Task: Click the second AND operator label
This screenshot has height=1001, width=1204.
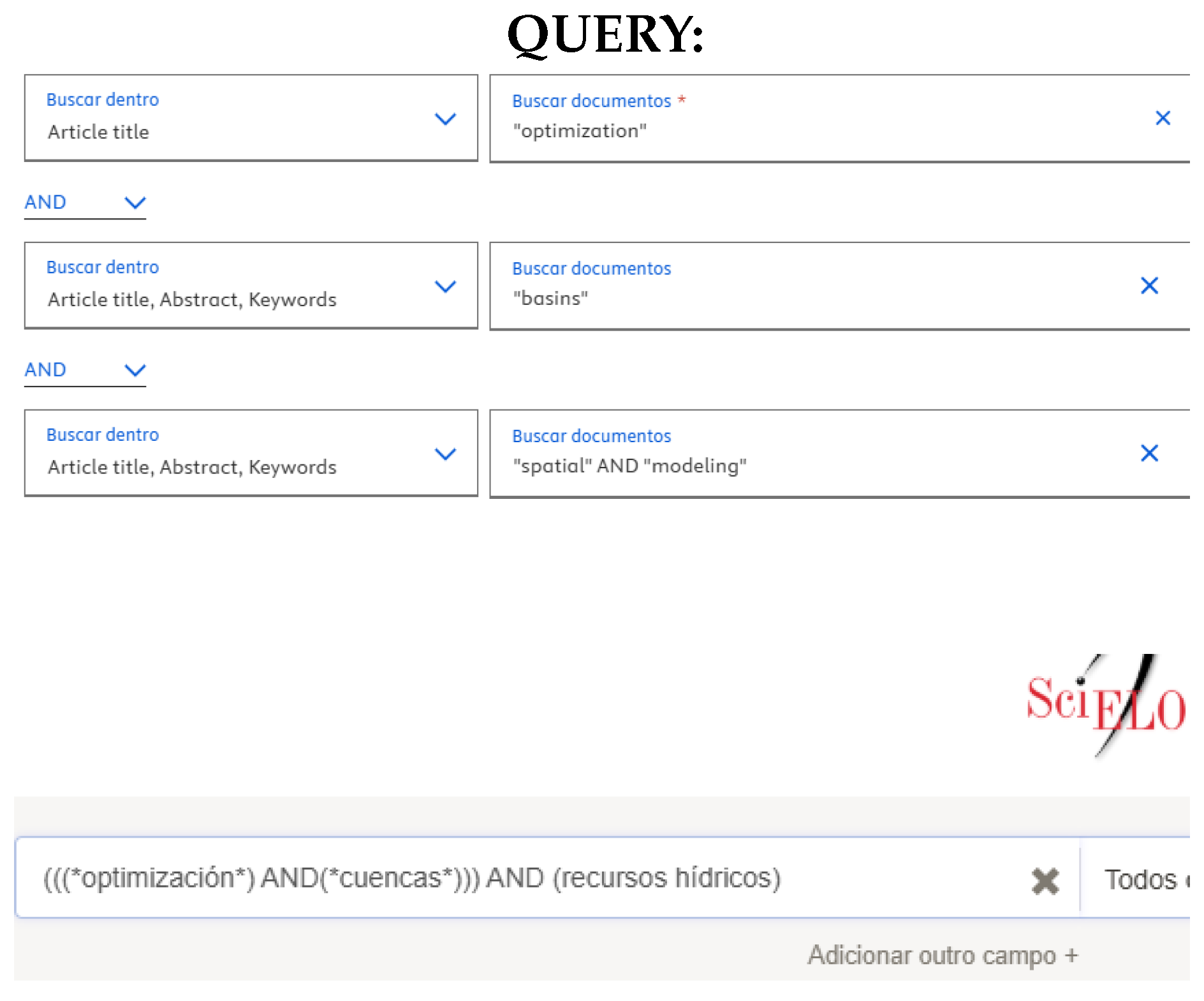Action: click(x=45, y=369)
